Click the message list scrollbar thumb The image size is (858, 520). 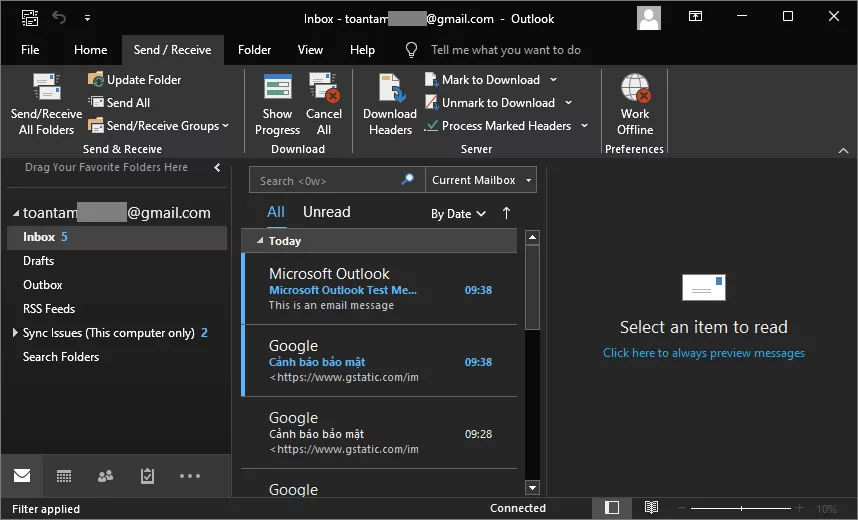532,287
